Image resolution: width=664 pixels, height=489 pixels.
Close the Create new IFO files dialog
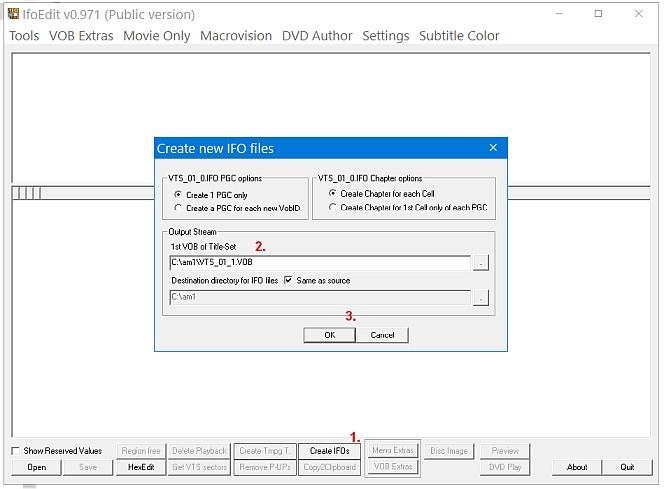click(x=493, y=148)
